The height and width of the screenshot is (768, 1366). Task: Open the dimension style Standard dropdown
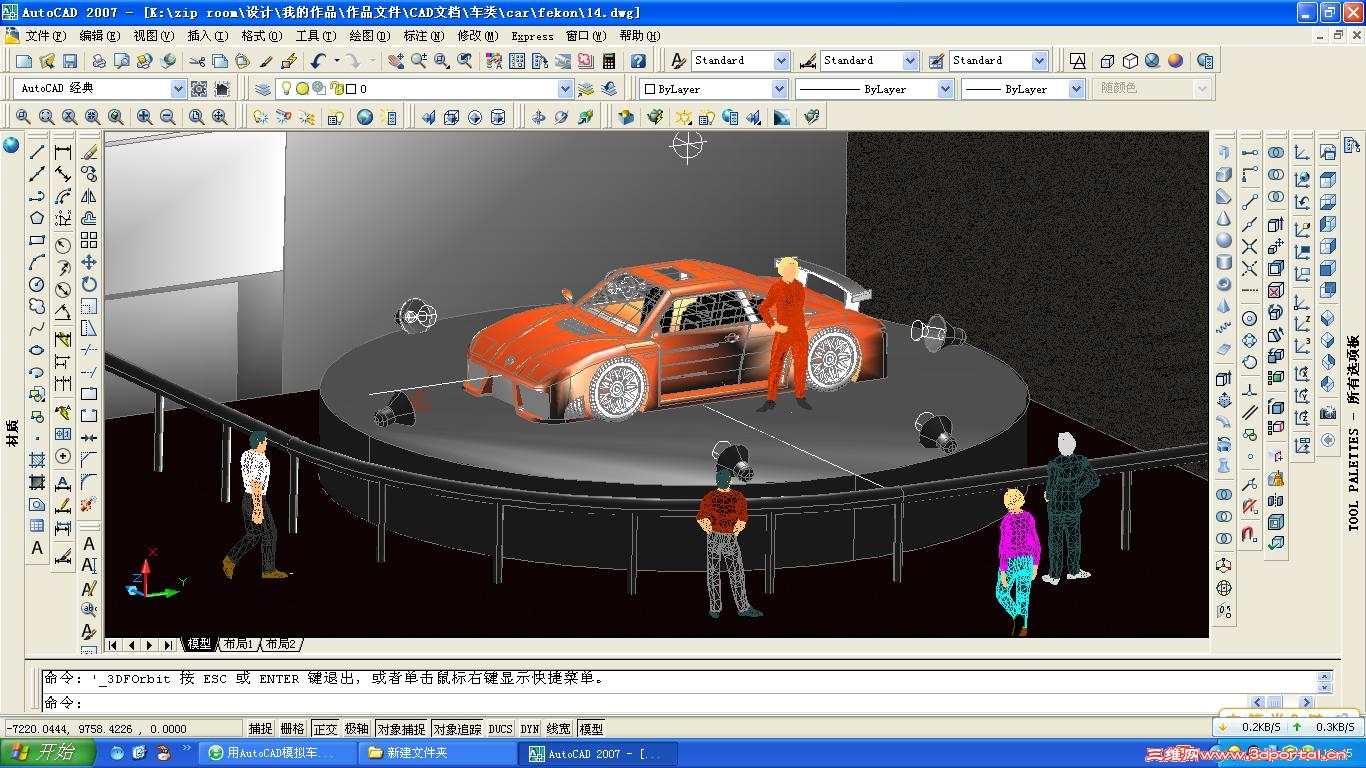click(x=910, y=61)
